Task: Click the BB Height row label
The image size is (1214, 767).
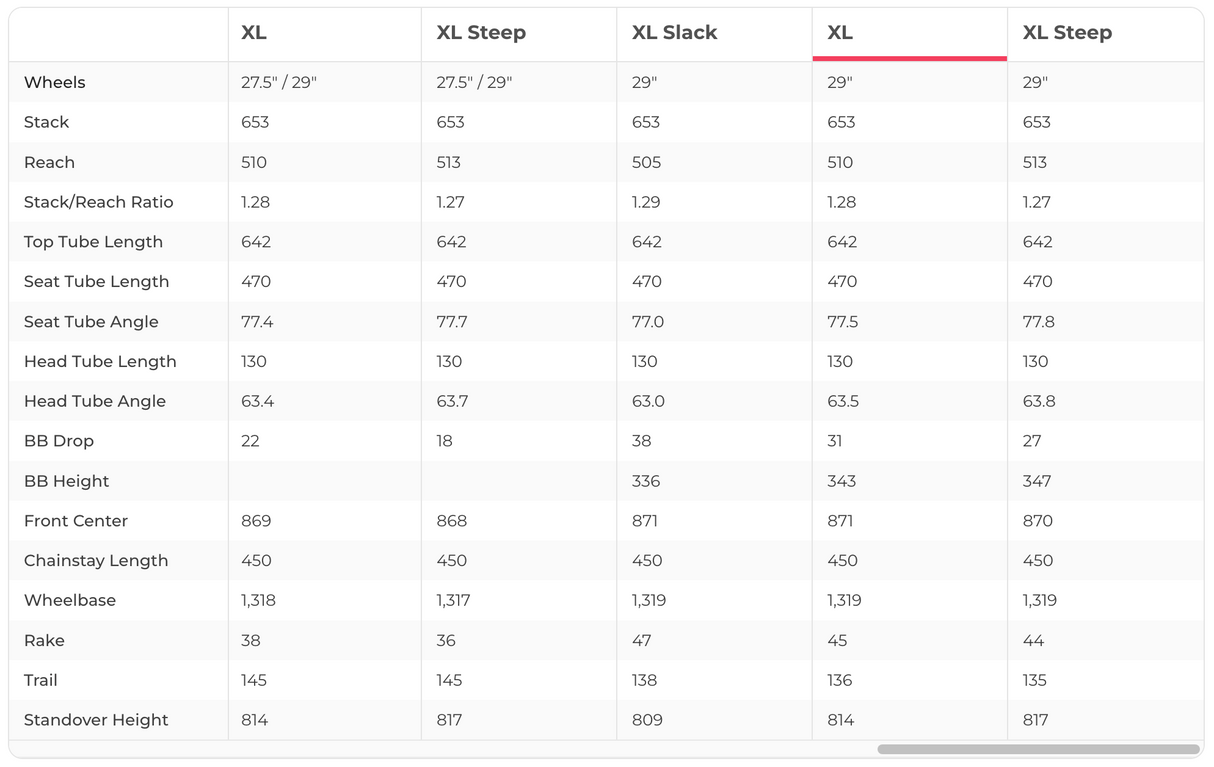Action: point(67,481)
